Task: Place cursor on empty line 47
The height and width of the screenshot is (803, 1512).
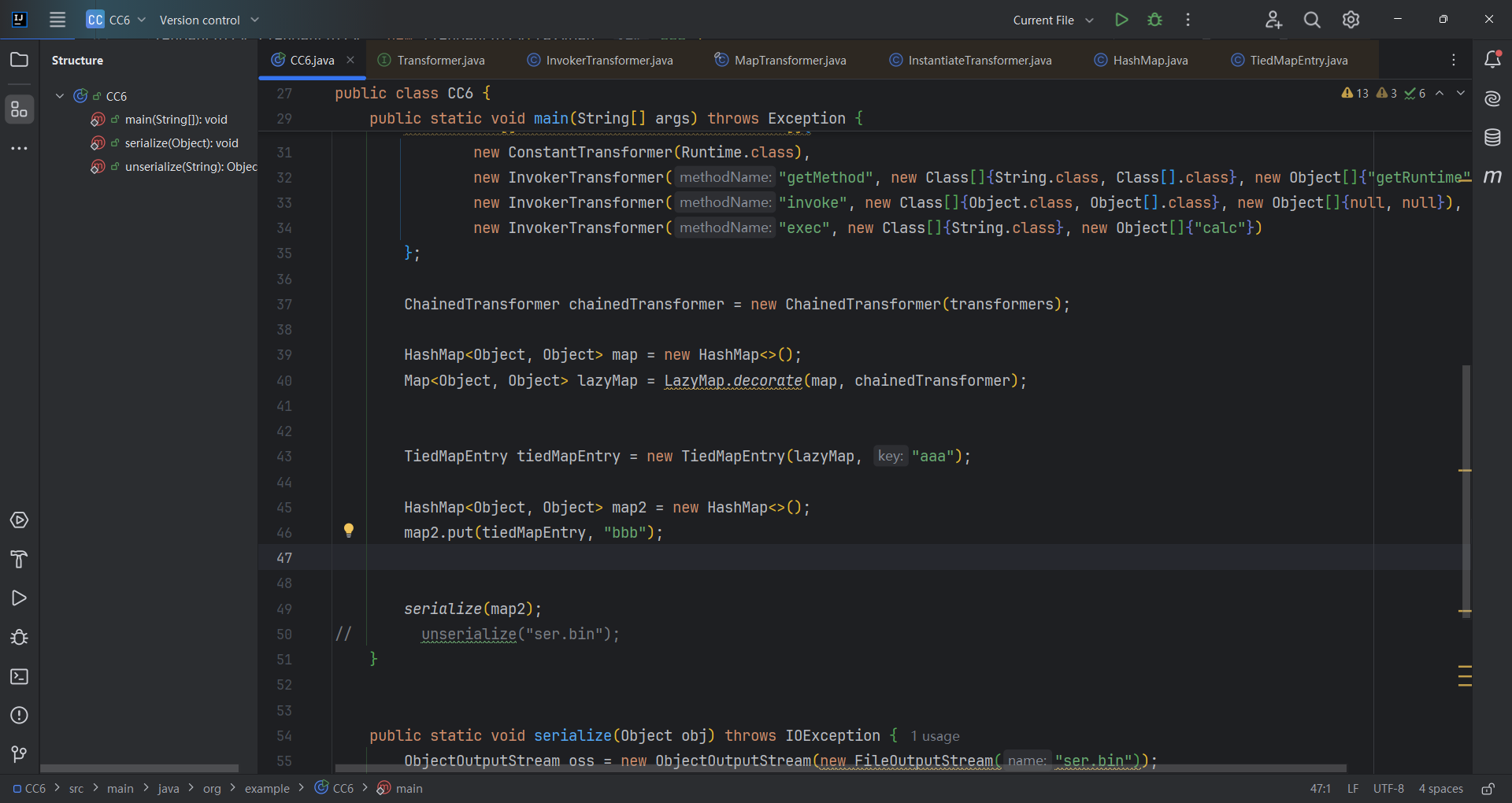Action: (866, 557)
